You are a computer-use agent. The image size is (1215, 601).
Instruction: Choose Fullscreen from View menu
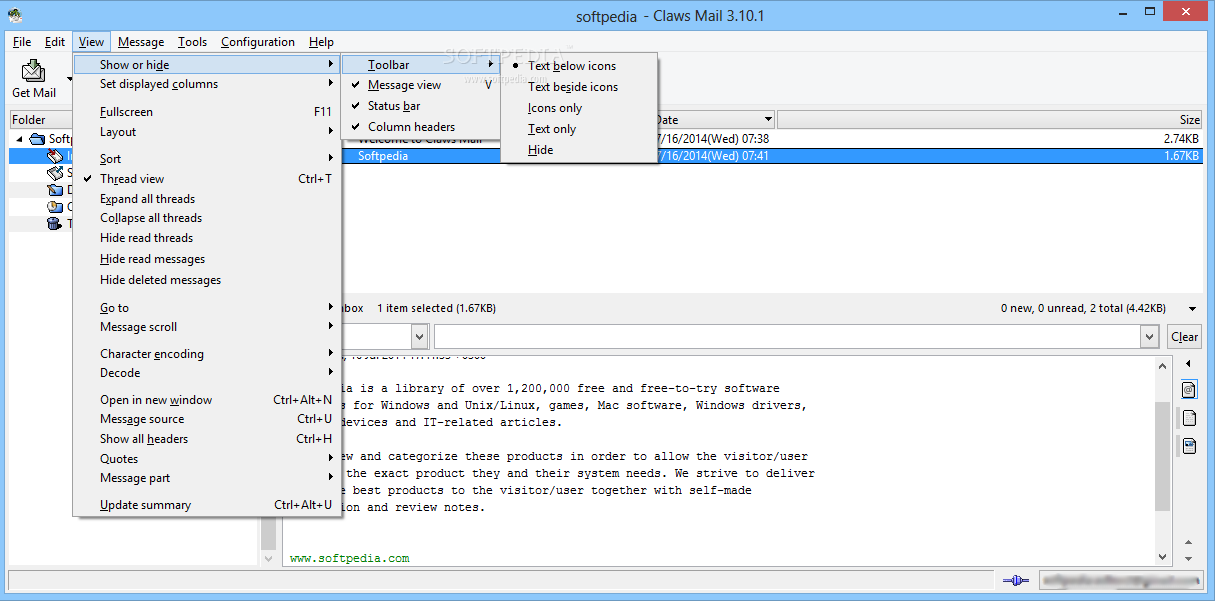[x=208, y=112]
